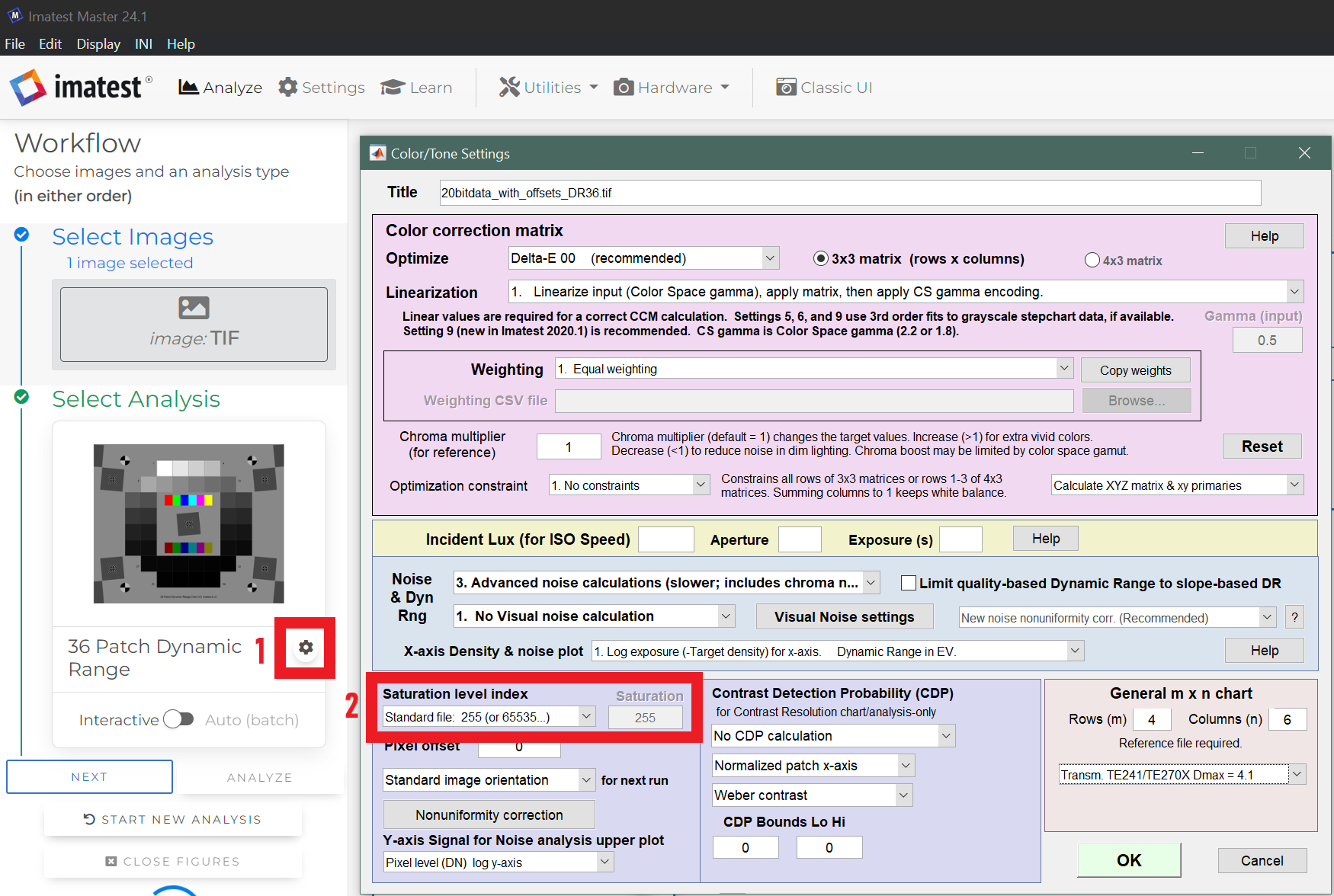
Task: Click the 36 Patch Dynamic Range chart thumbnail
Action: point(189,524)
